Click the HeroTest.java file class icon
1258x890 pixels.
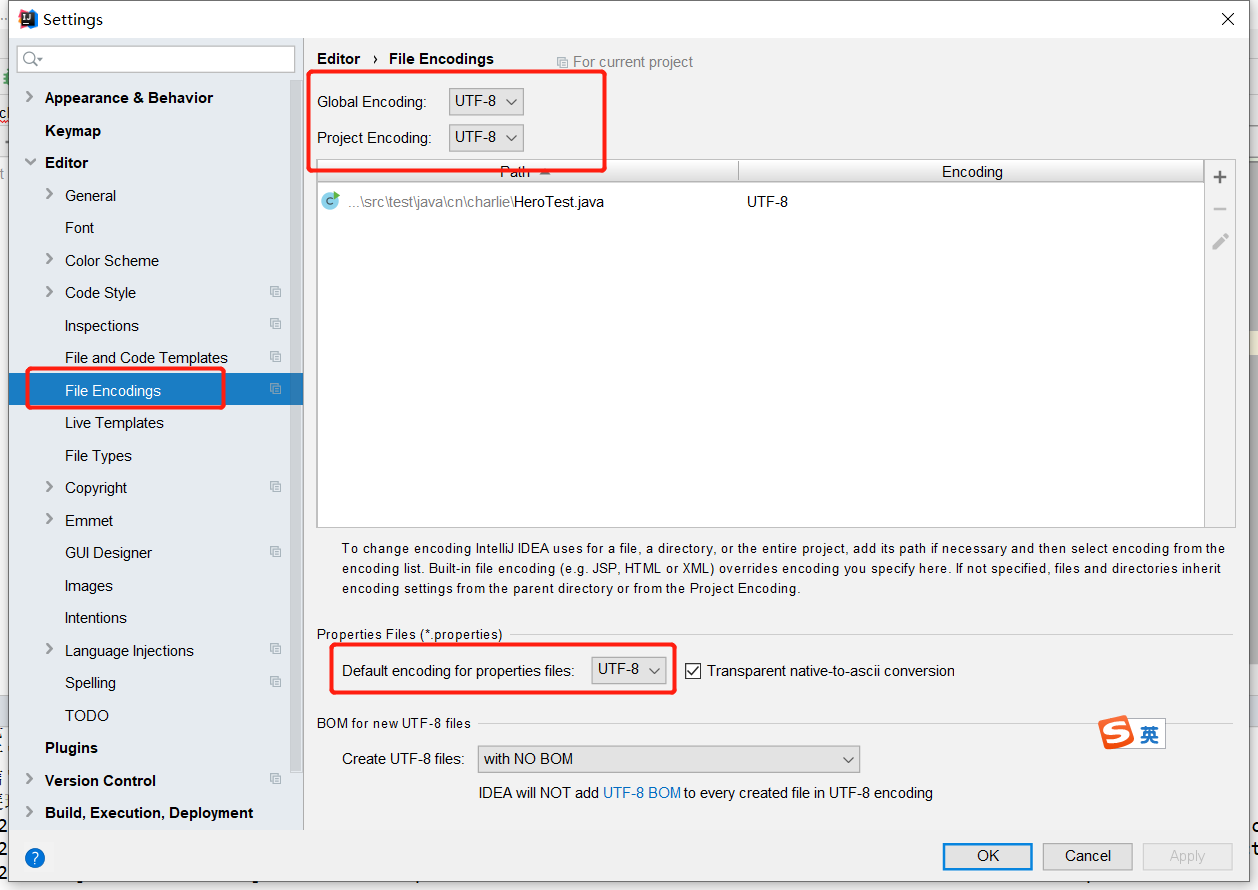(x=330, y=201)
